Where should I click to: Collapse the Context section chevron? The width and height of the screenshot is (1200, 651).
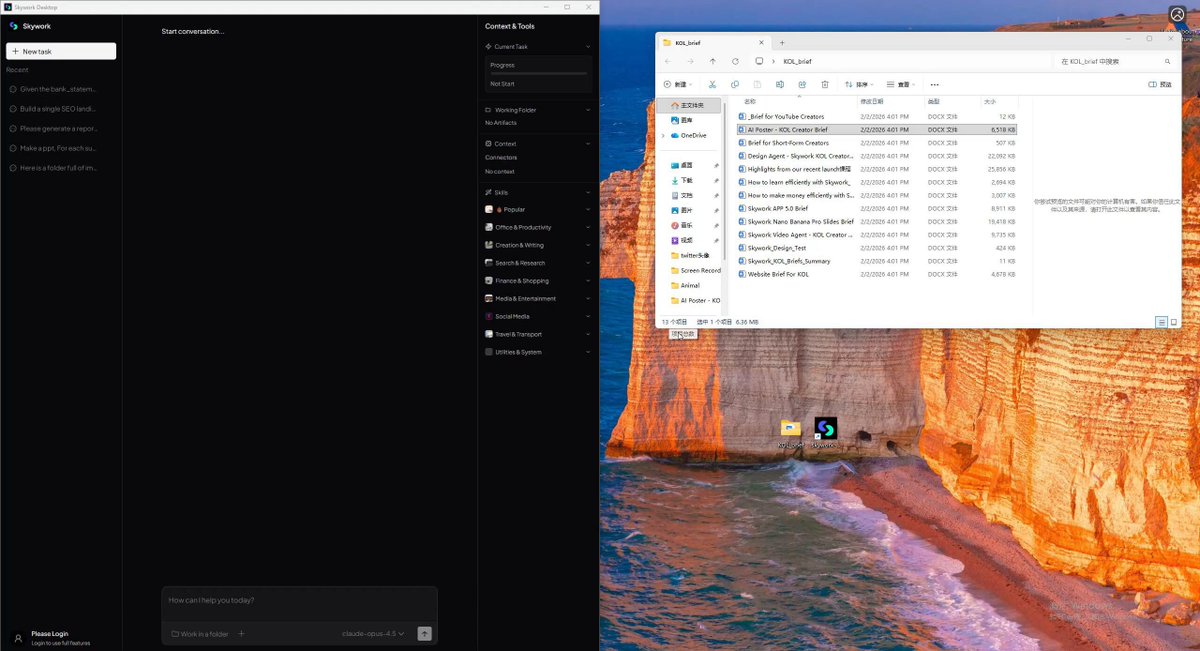[588, 144]
